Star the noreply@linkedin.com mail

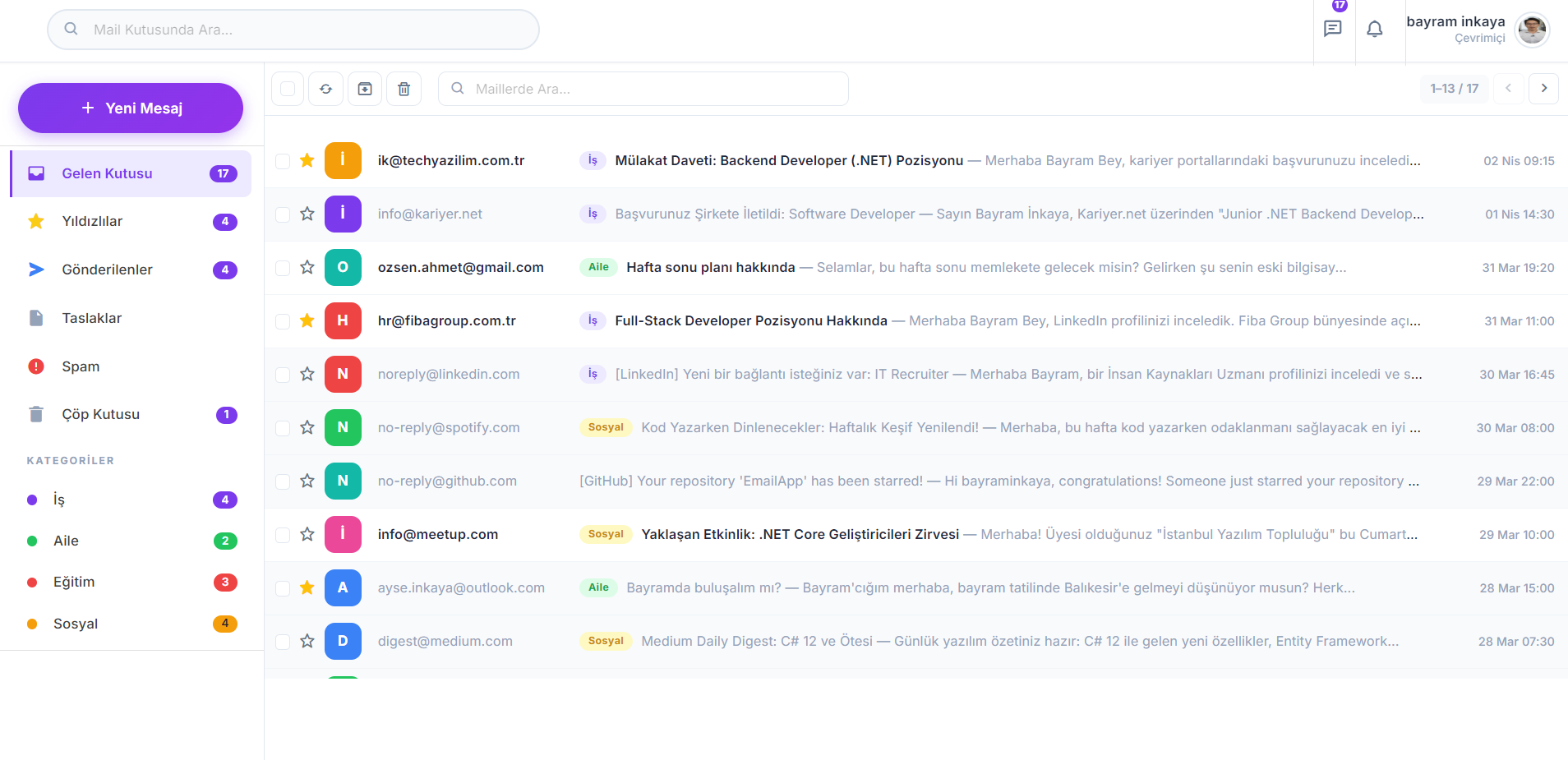[x=307, y=374]
